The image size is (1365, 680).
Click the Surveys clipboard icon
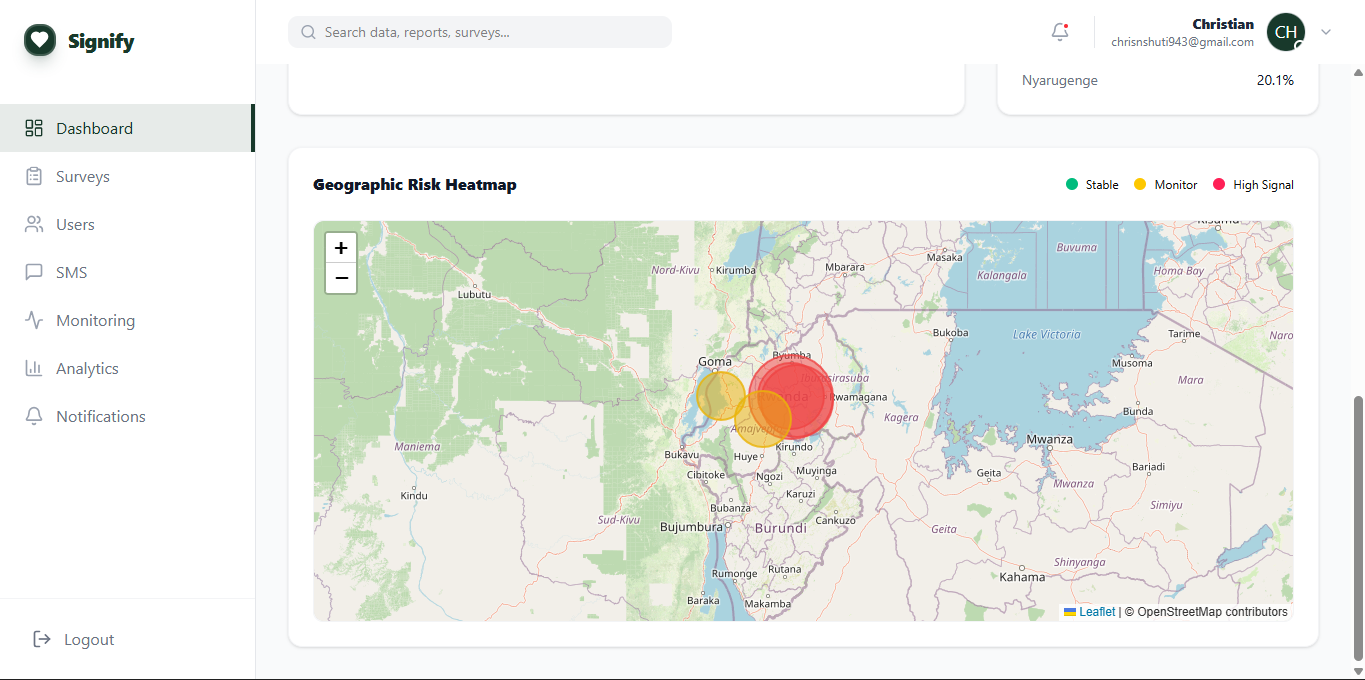[x=34, y=176]
